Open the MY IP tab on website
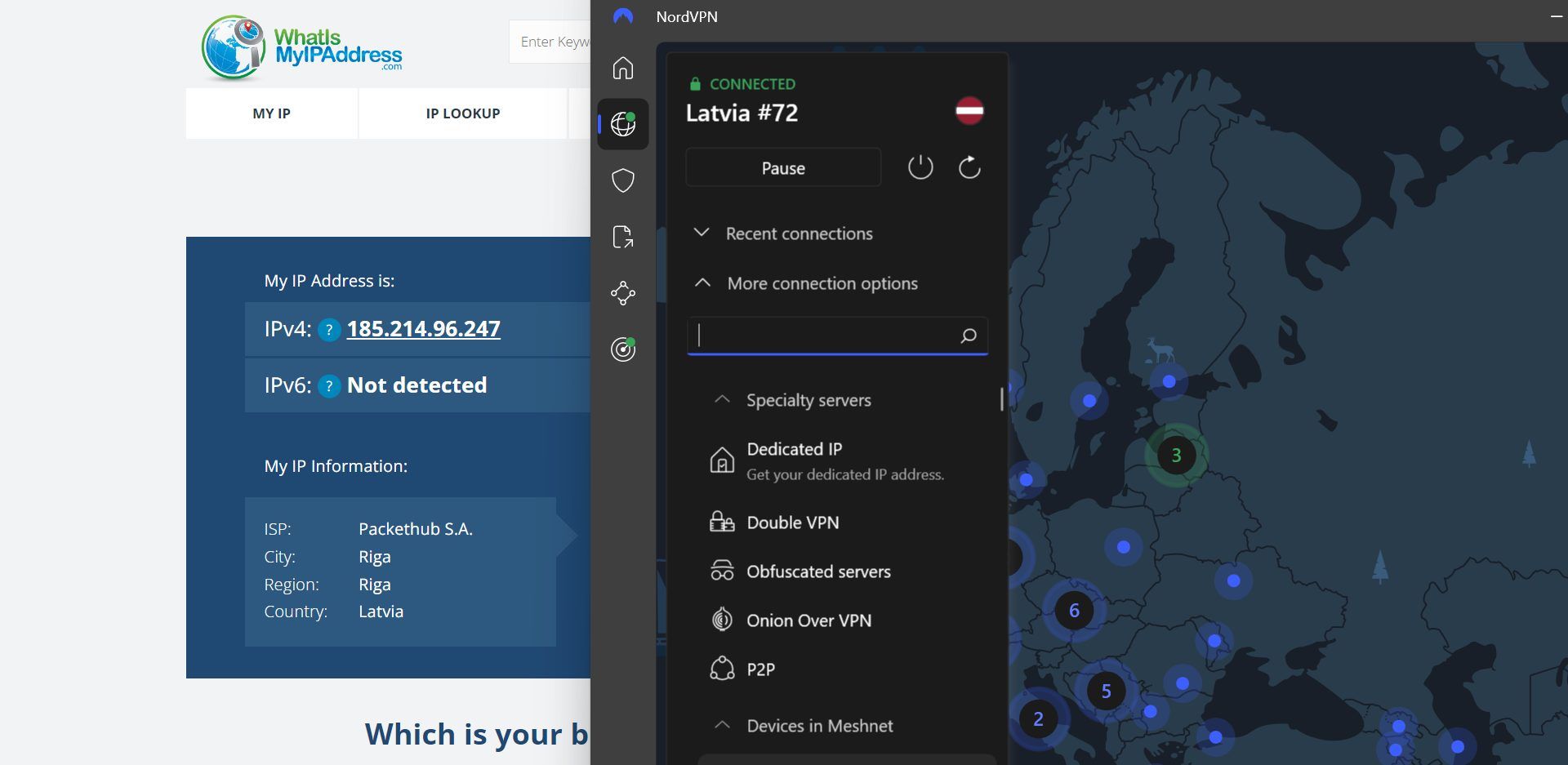Viewport: 1568px width, 765px height. coord(272,113)
